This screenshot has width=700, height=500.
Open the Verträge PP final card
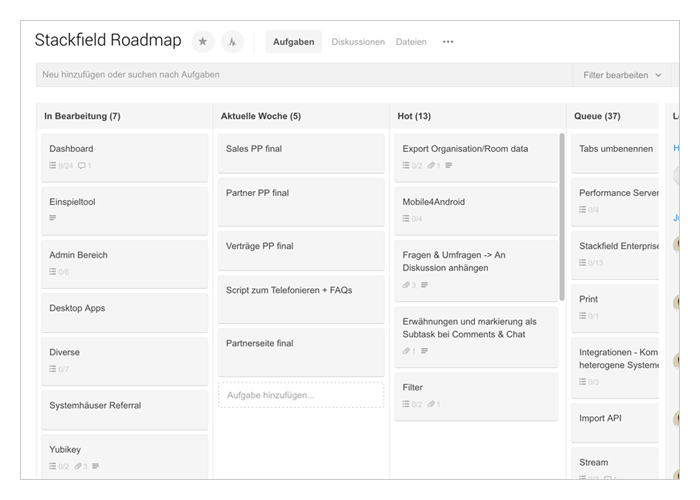pyautogui.click(x=301, y=250)
